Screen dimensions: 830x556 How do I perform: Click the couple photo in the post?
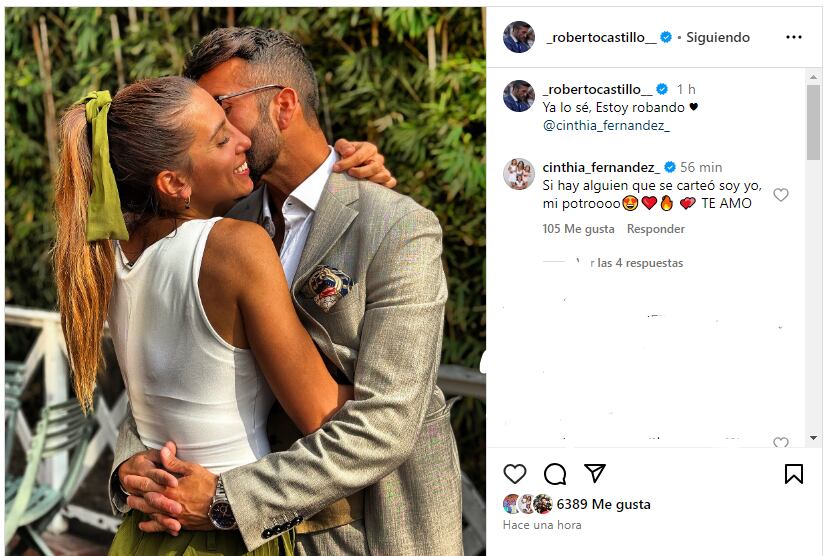point(246,281)
